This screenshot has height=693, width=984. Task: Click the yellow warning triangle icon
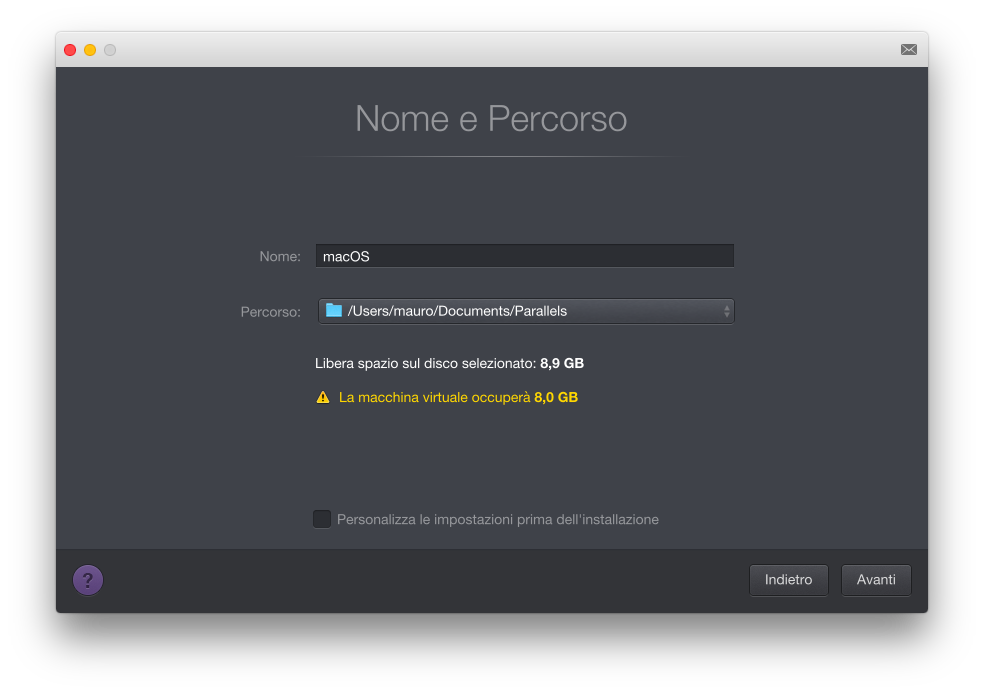323,397
